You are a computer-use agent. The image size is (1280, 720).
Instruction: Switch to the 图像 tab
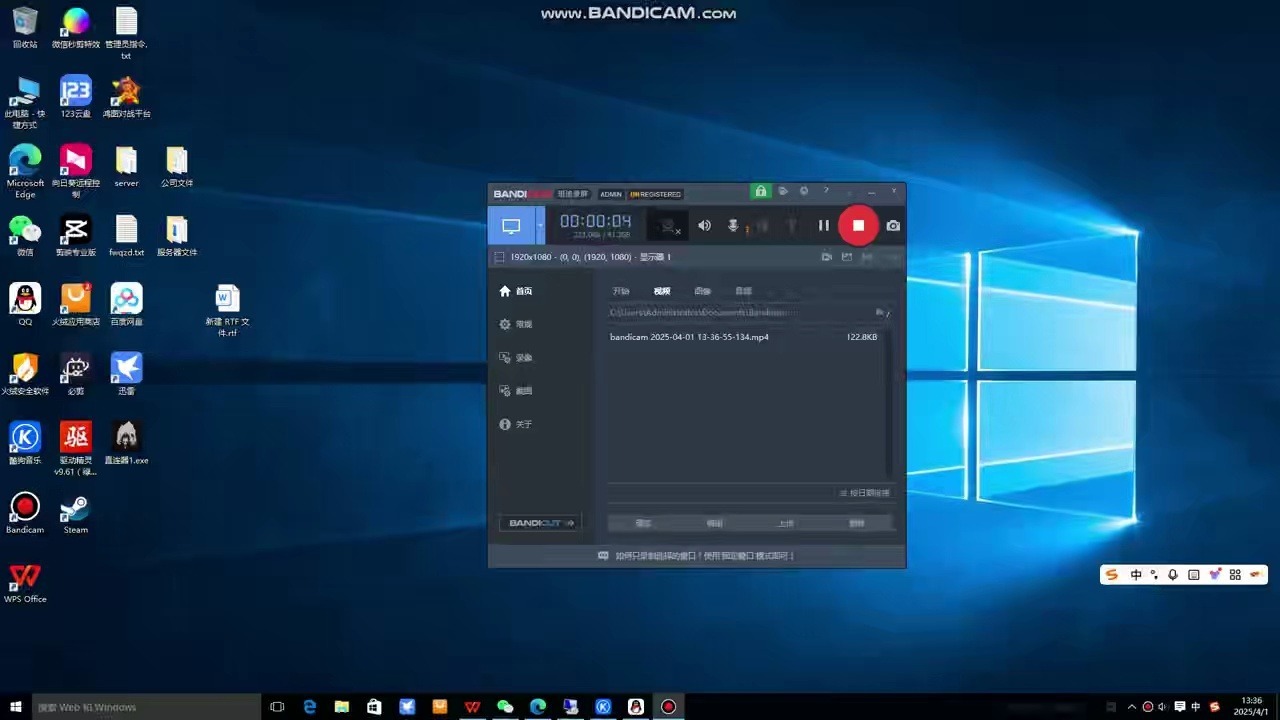tap(703, 291)
